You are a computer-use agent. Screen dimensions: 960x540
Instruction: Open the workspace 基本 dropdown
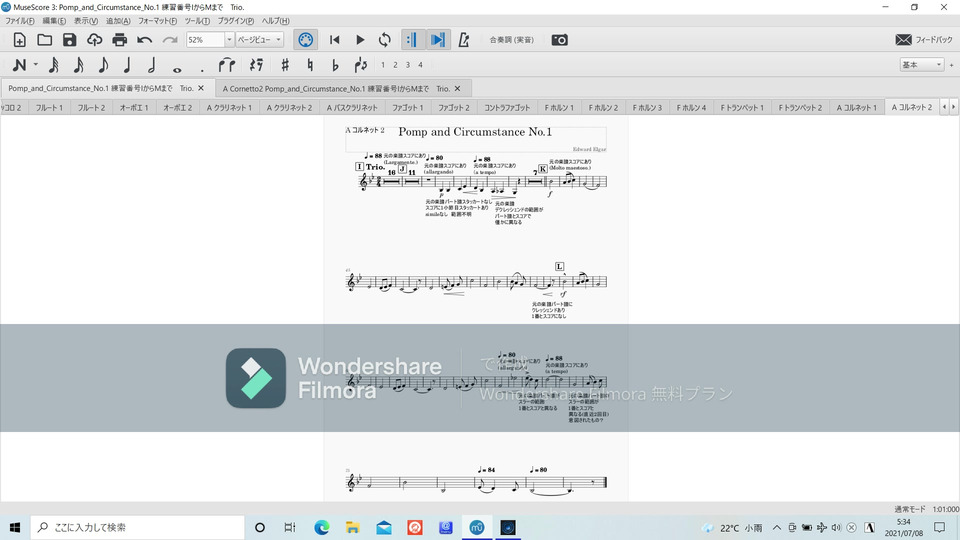[x=921, y=65]
